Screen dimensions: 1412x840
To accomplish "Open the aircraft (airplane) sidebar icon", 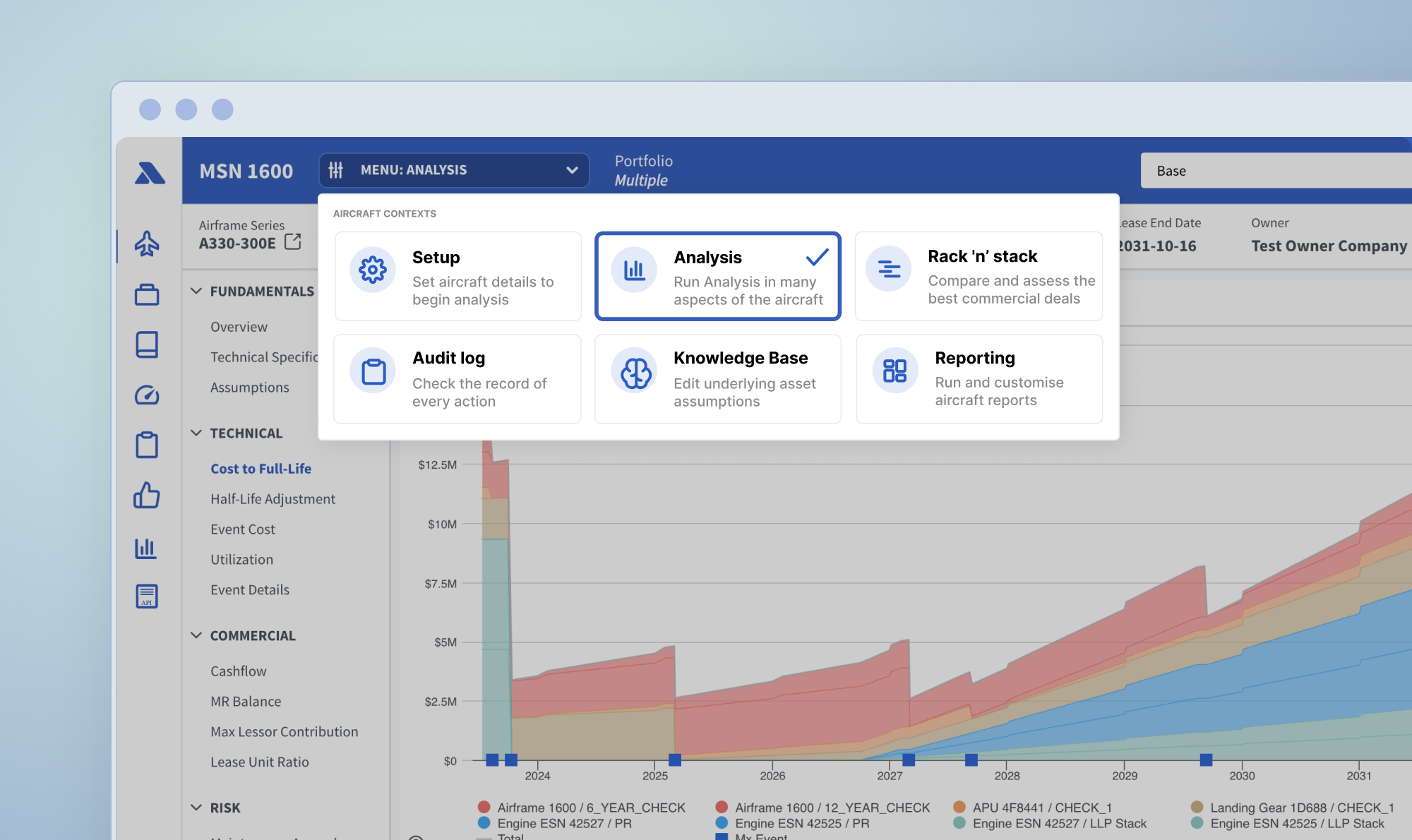I will pos(147,244).
